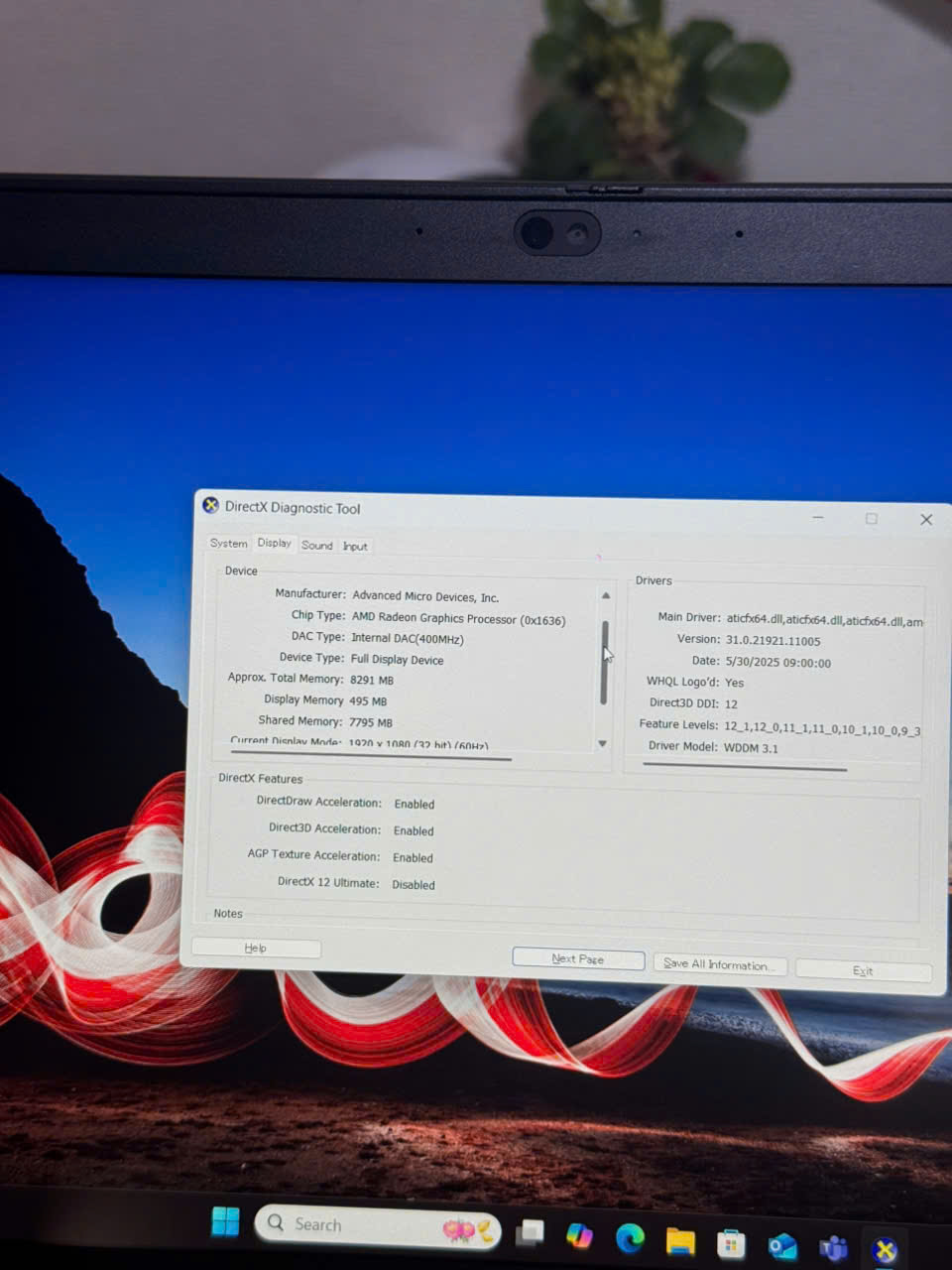Image resolution: width=952 pixels, height=1270 pixels.
Task: Close the DirectX Diagnostic Tool window
Action: [926, 519]
